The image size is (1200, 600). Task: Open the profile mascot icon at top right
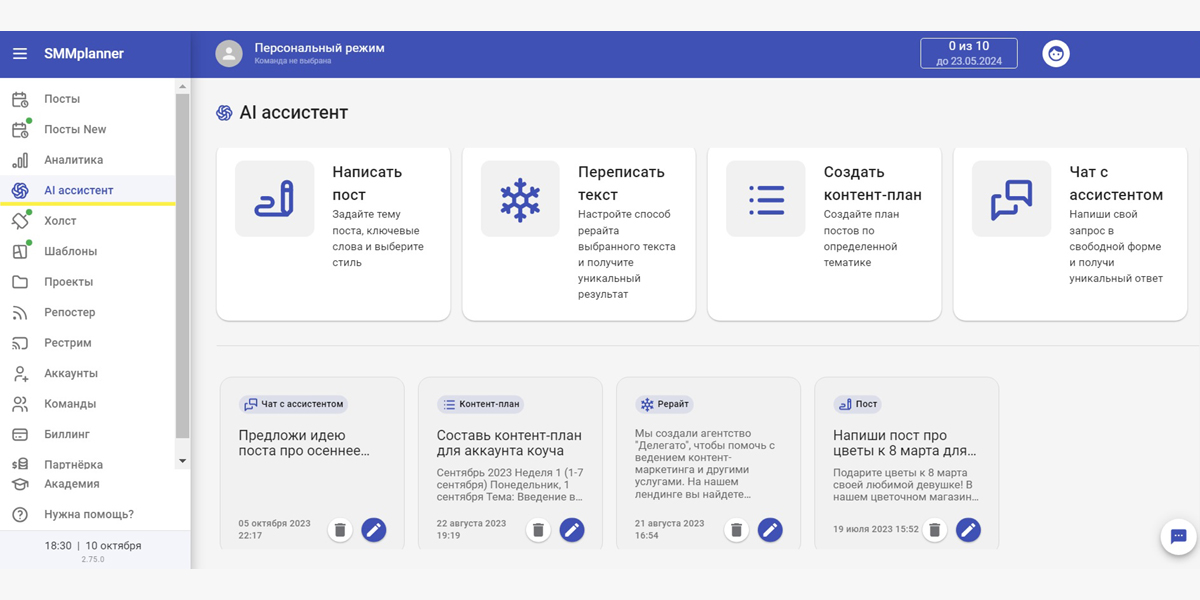[1056, 54]
